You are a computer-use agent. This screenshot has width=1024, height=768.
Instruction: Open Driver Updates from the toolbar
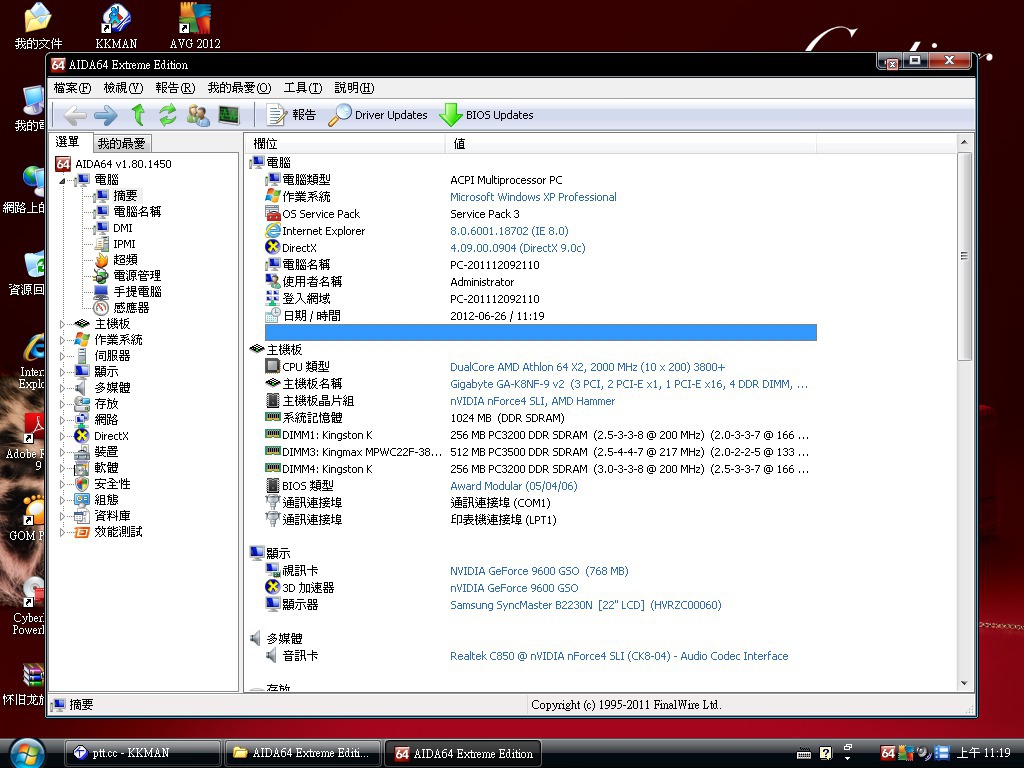click(378, 115)
